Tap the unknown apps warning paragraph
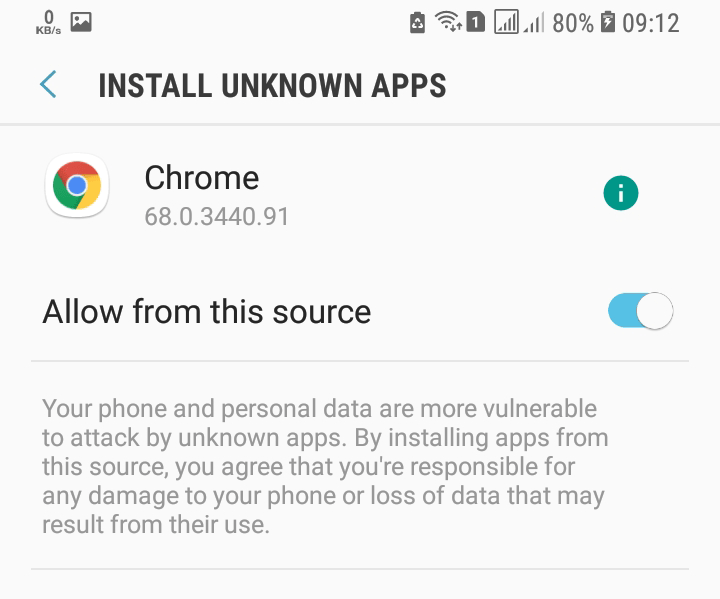The image size is (720, 599). [325, 466]
